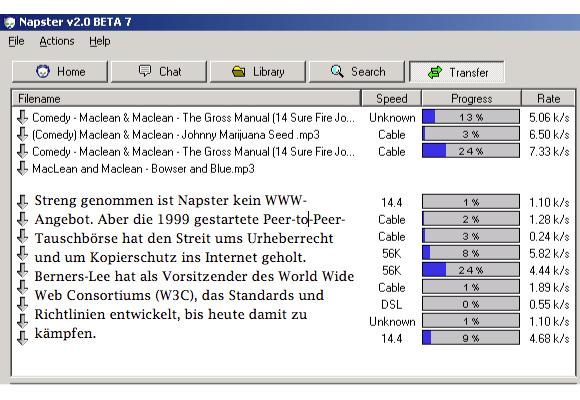Sort by the Progress column header
This screenshot has height=400, width=580.
click(471, 98)
